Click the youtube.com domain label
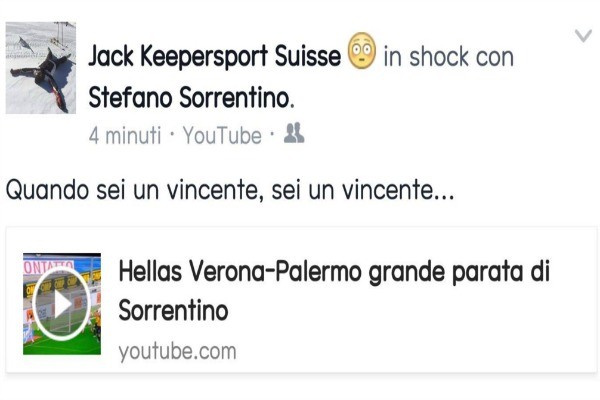This screenshot has width=600, height=400. [177, 351]
